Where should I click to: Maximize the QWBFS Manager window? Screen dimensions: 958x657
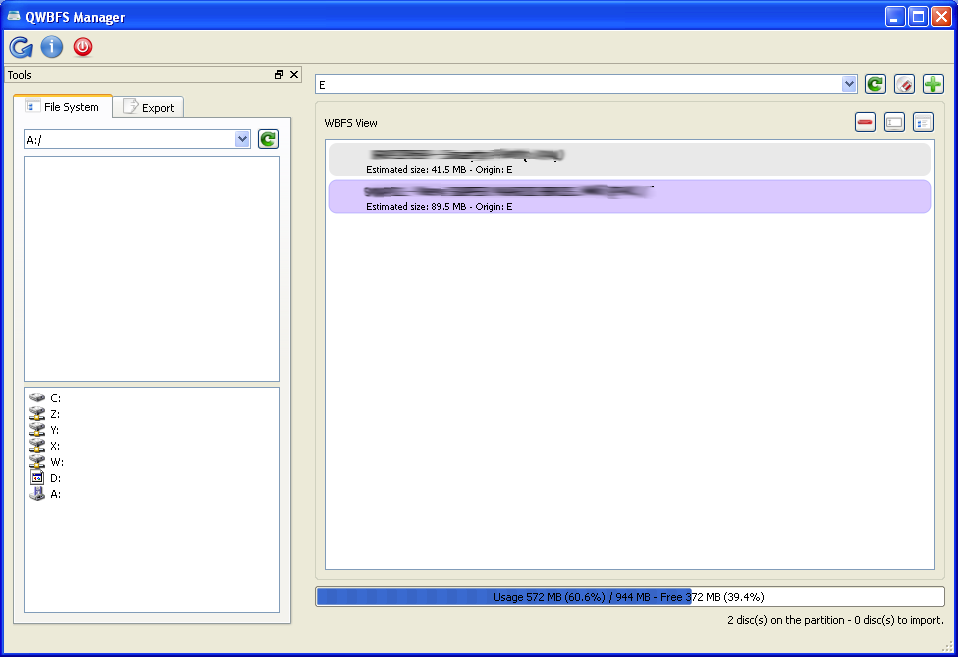tap(918, 17)
